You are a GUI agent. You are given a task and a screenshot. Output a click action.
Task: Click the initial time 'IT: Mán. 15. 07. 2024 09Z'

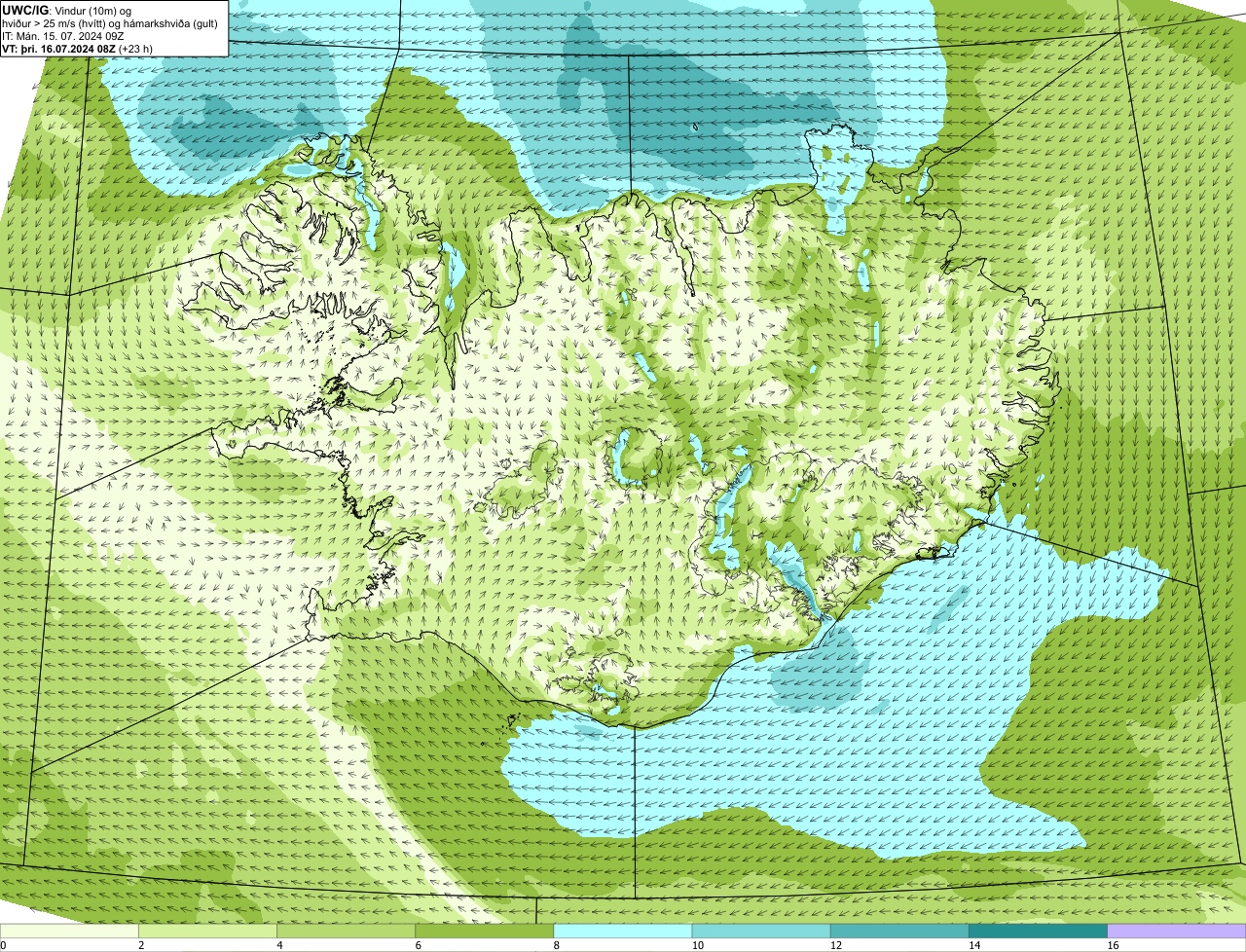(63, 35)
